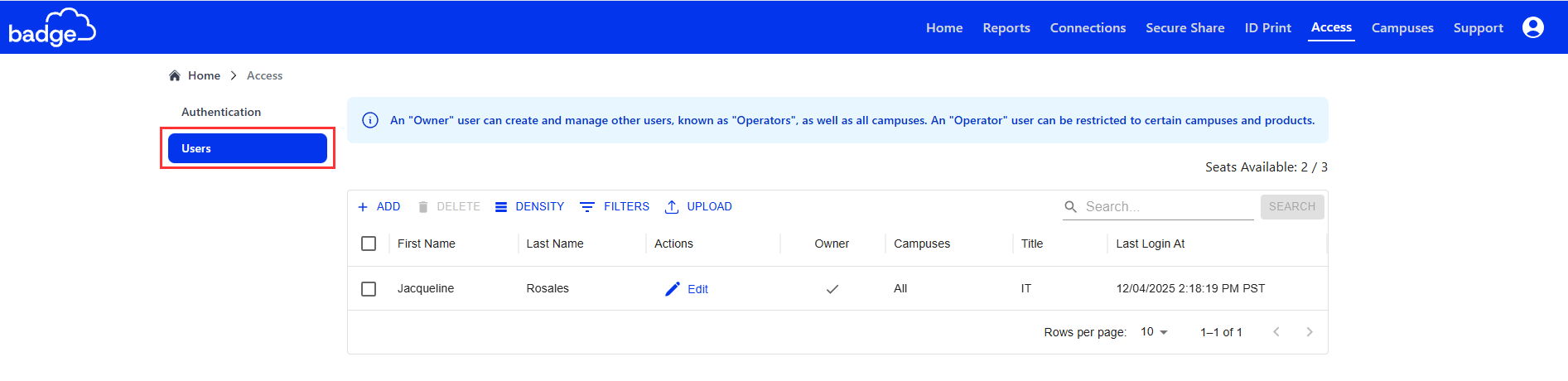Go to the next page arrow
This screenshot has height=381, width=1568.
pyautogui.click(x=1310, y=331)
